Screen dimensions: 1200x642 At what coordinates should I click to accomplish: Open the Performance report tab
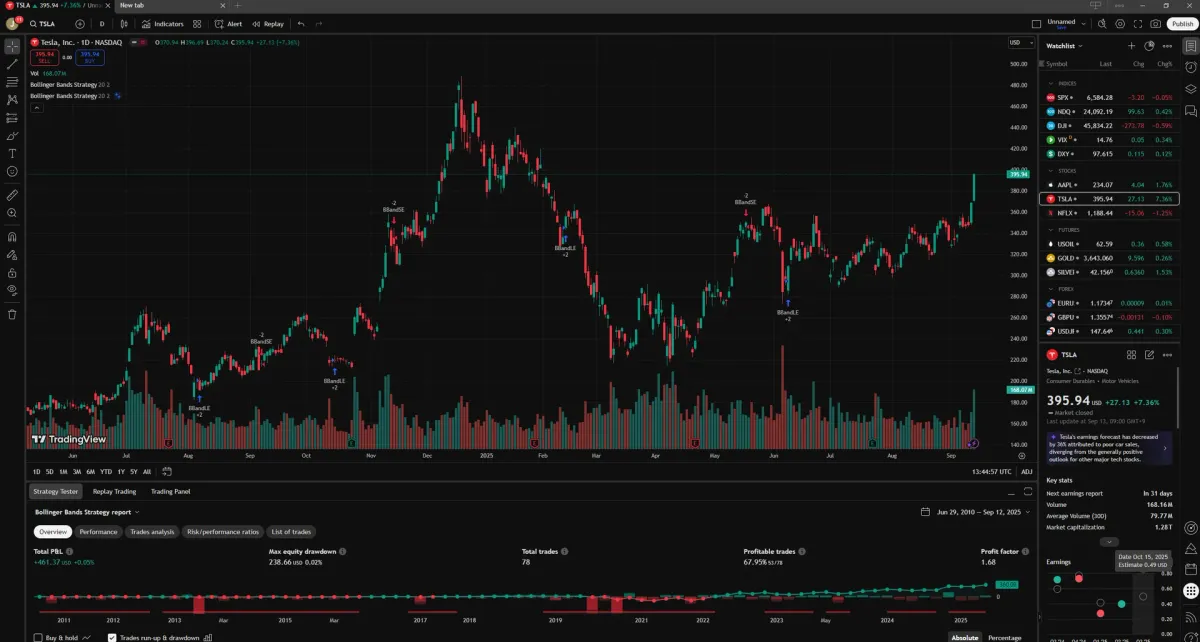pyautogui.click(x=98, y=532)
